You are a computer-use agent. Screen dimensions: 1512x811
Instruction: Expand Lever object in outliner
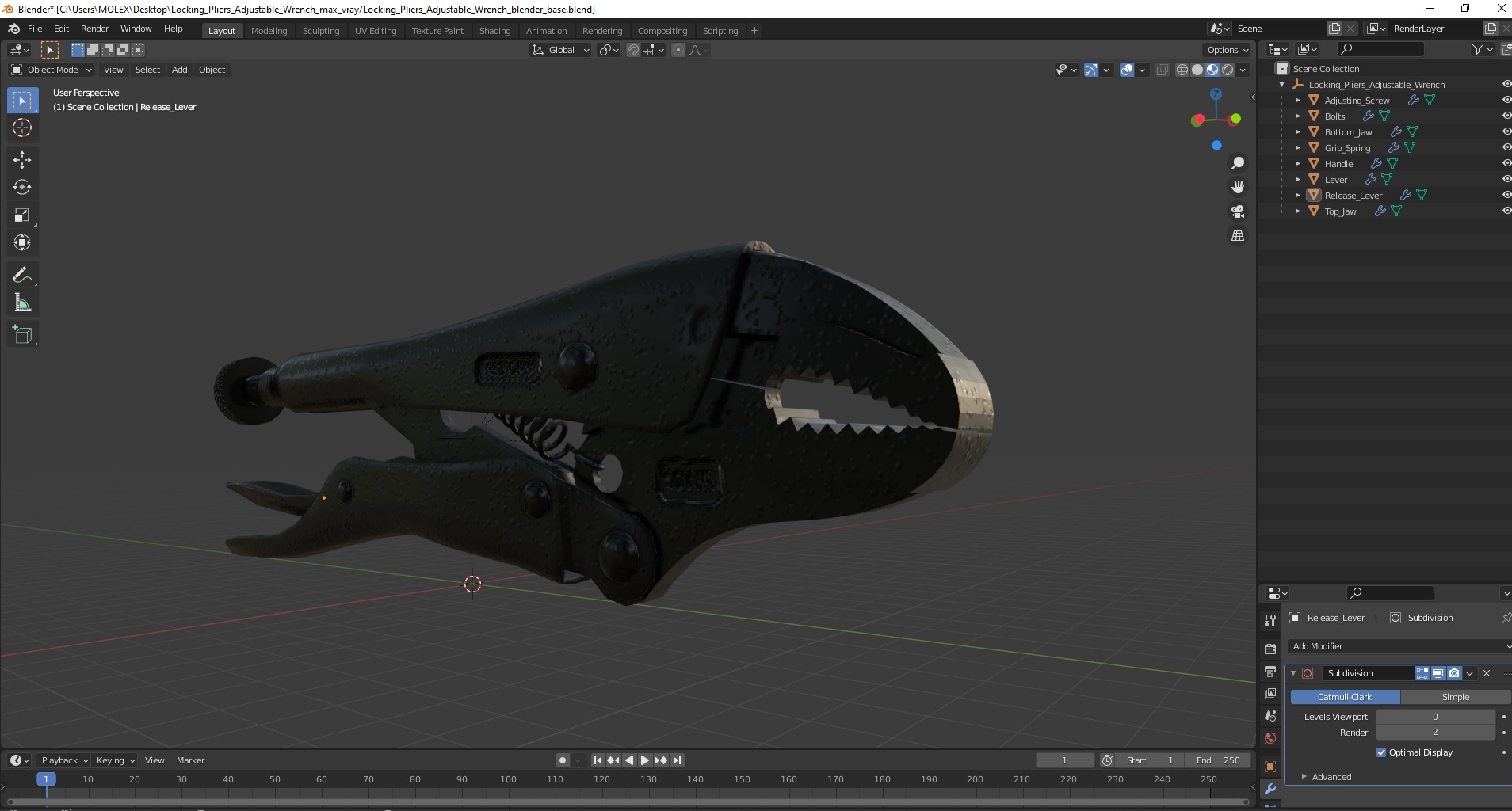click(1298, 180)
